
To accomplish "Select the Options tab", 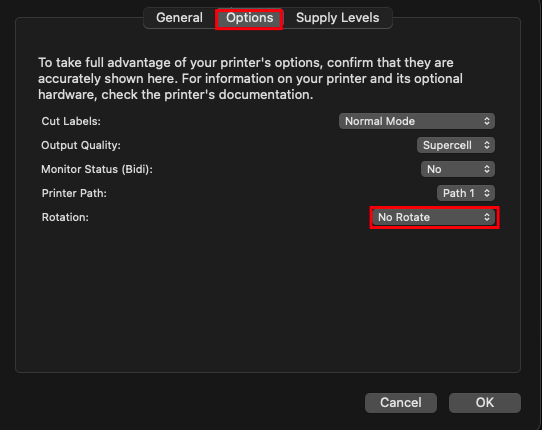I will 249,18.
